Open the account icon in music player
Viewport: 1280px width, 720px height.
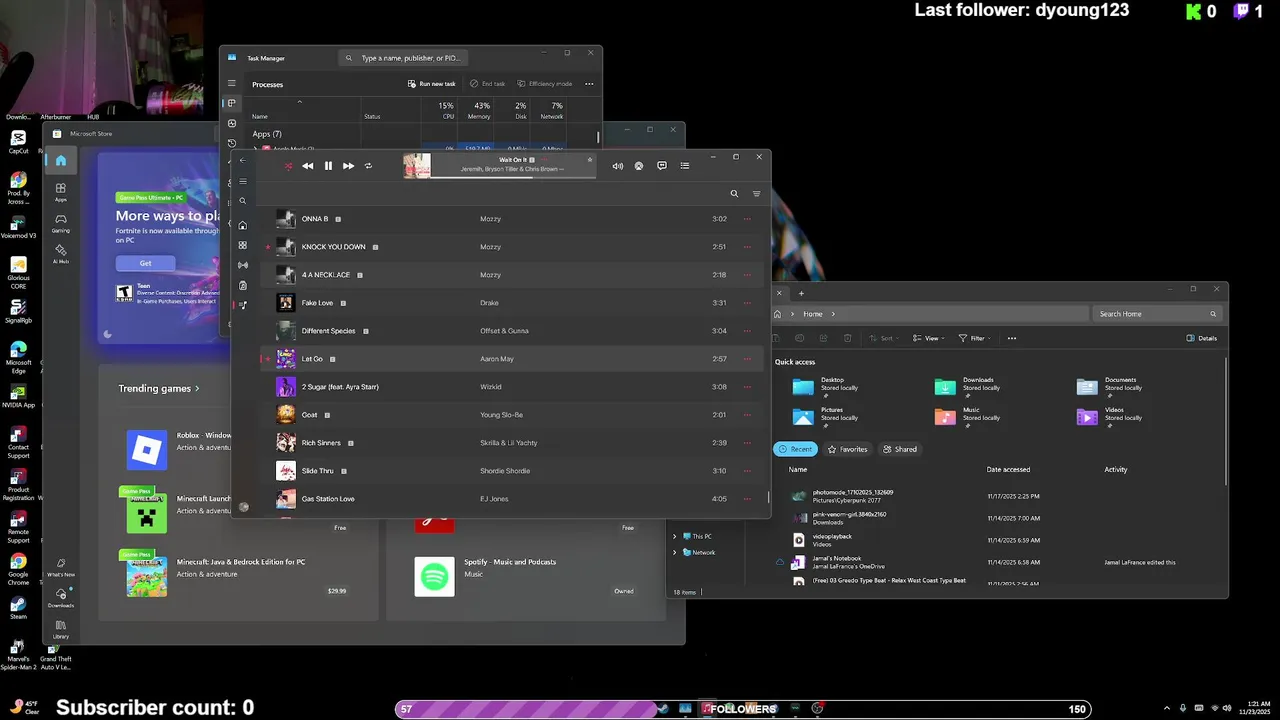639,166
